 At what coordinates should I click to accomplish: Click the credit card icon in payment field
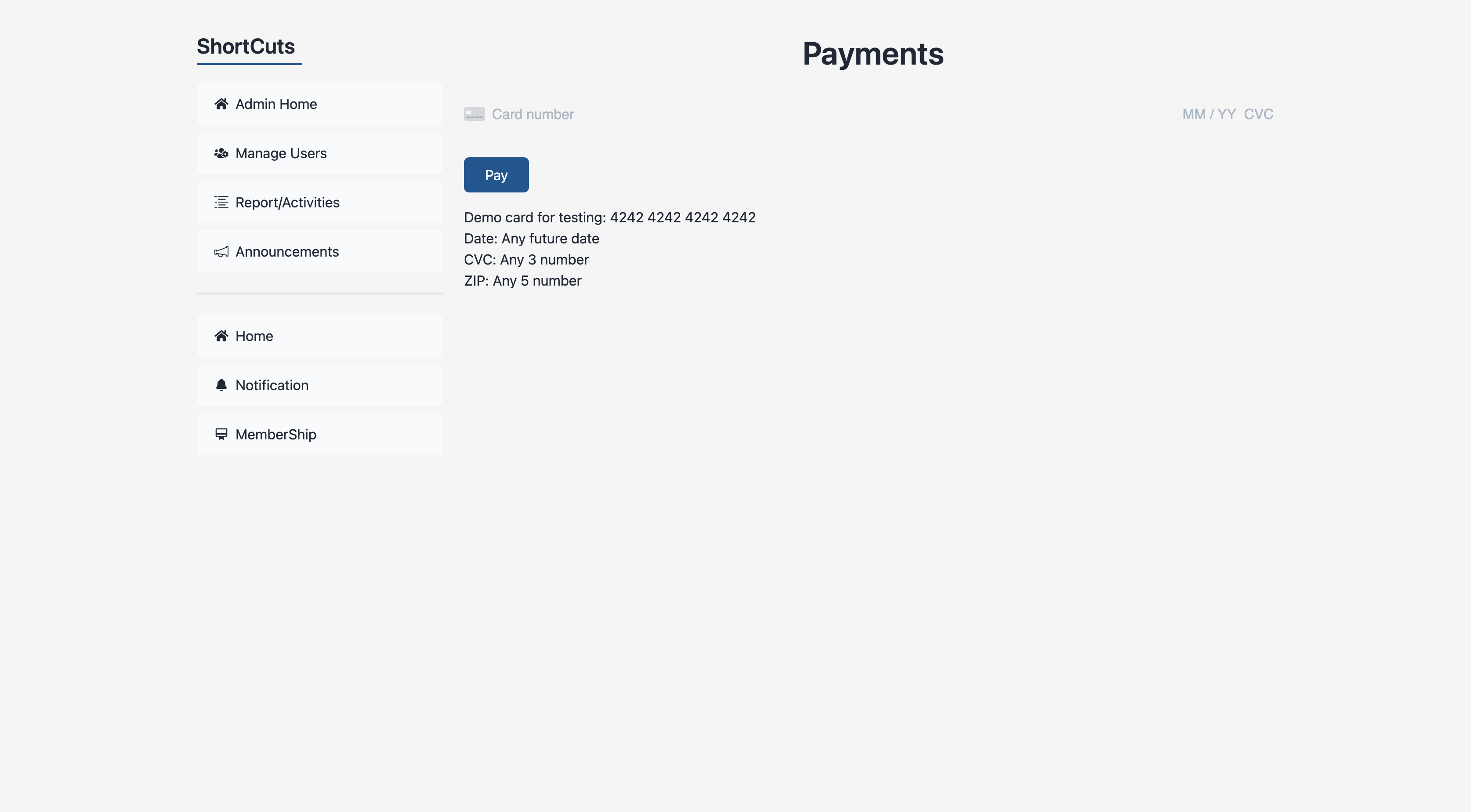(x=474, y=114)
